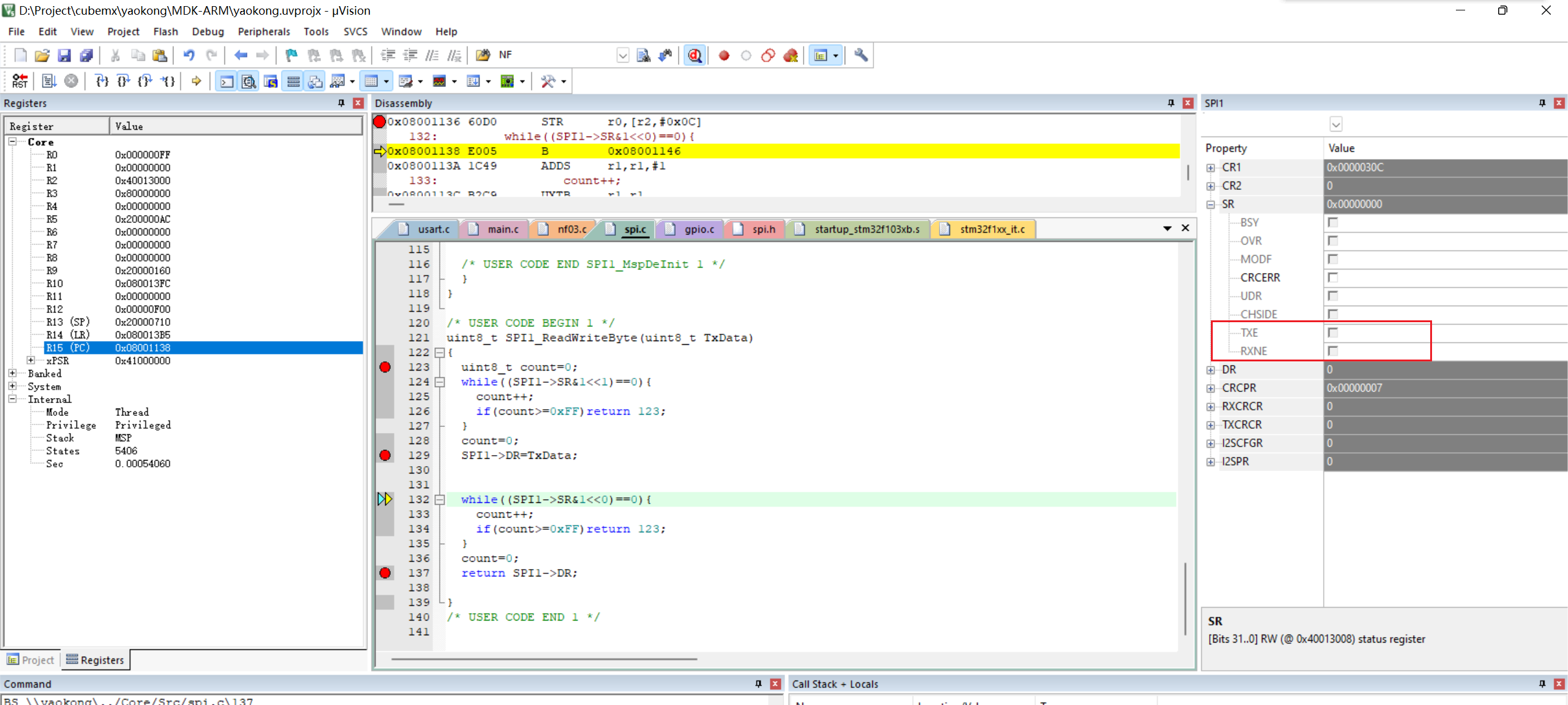This screenshot has width=1568, height=705.
Task: Open the Flash menu
Action: click(x=165, y=32)
